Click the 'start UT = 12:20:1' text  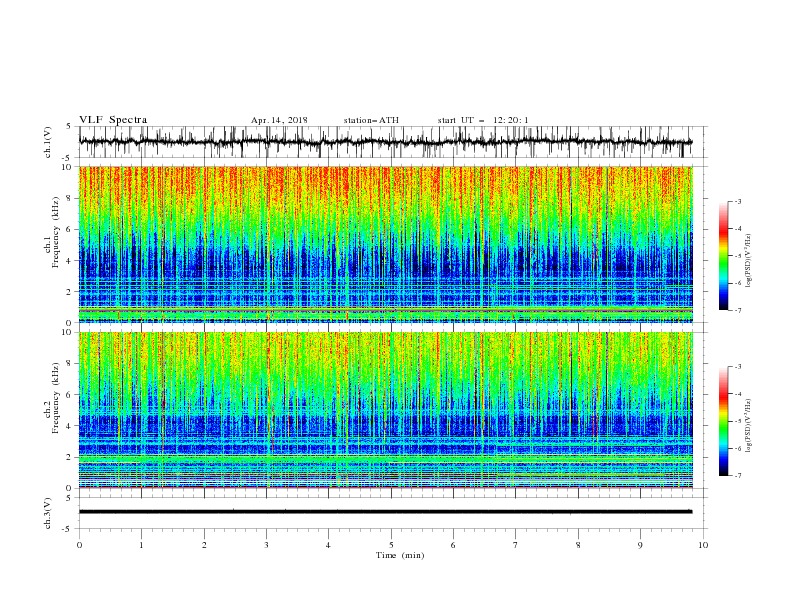(x=483, y=120)
